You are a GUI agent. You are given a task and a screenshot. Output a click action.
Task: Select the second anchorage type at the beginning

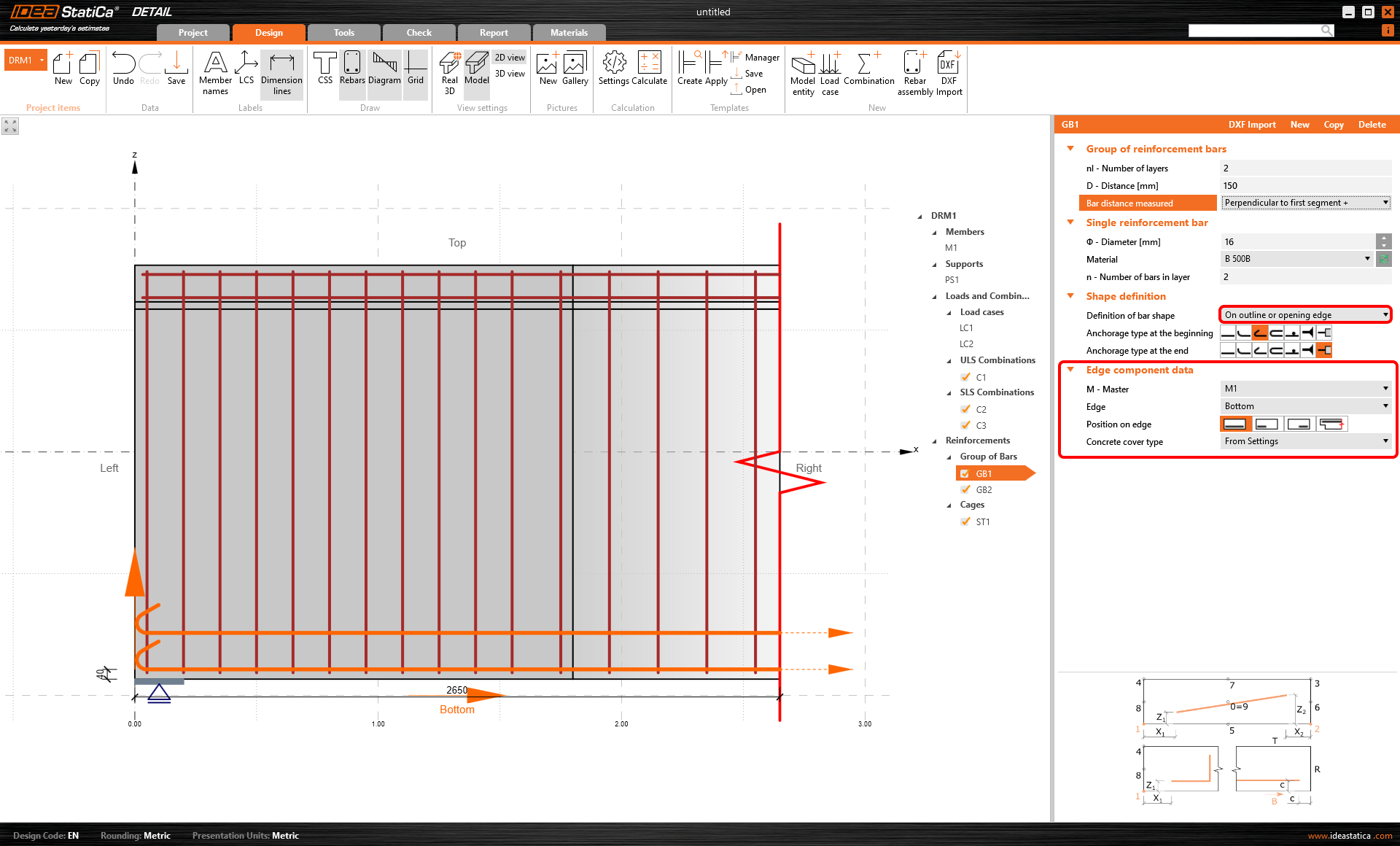coord(1243,333)
